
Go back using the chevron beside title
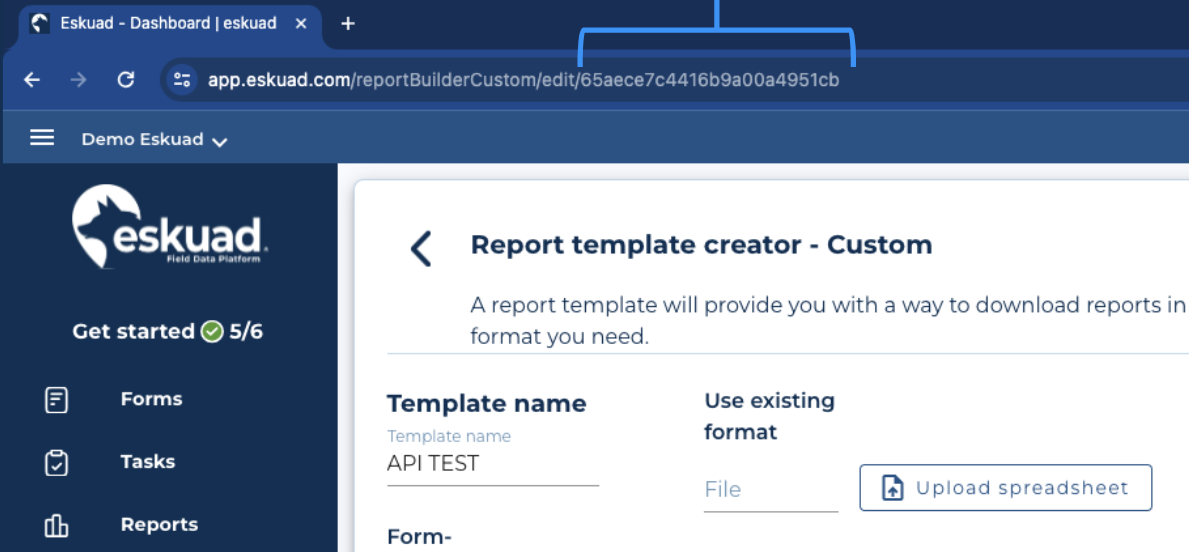(420, 249)
